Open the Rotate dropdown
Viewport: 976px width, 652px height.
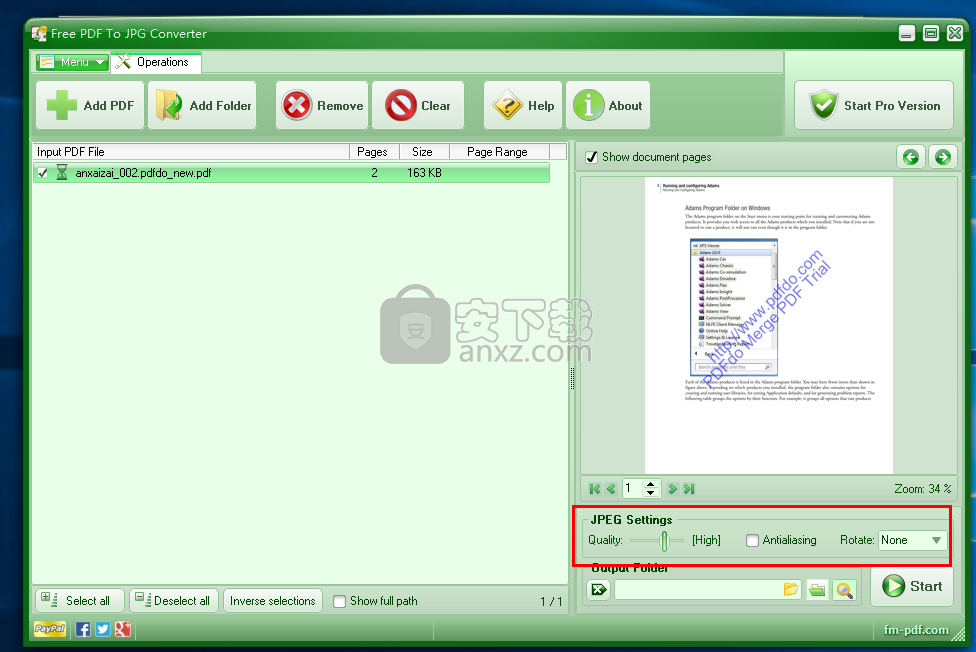pos(912,541)
